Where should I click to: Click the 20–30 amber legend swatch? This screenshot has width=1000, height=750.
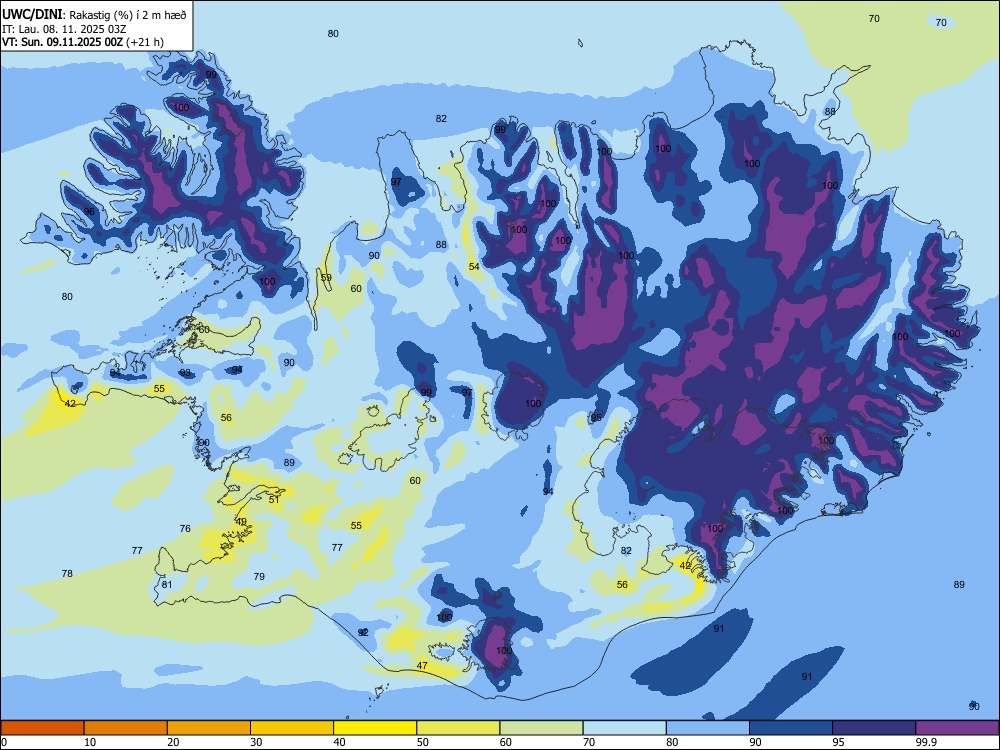coord(209,728)
